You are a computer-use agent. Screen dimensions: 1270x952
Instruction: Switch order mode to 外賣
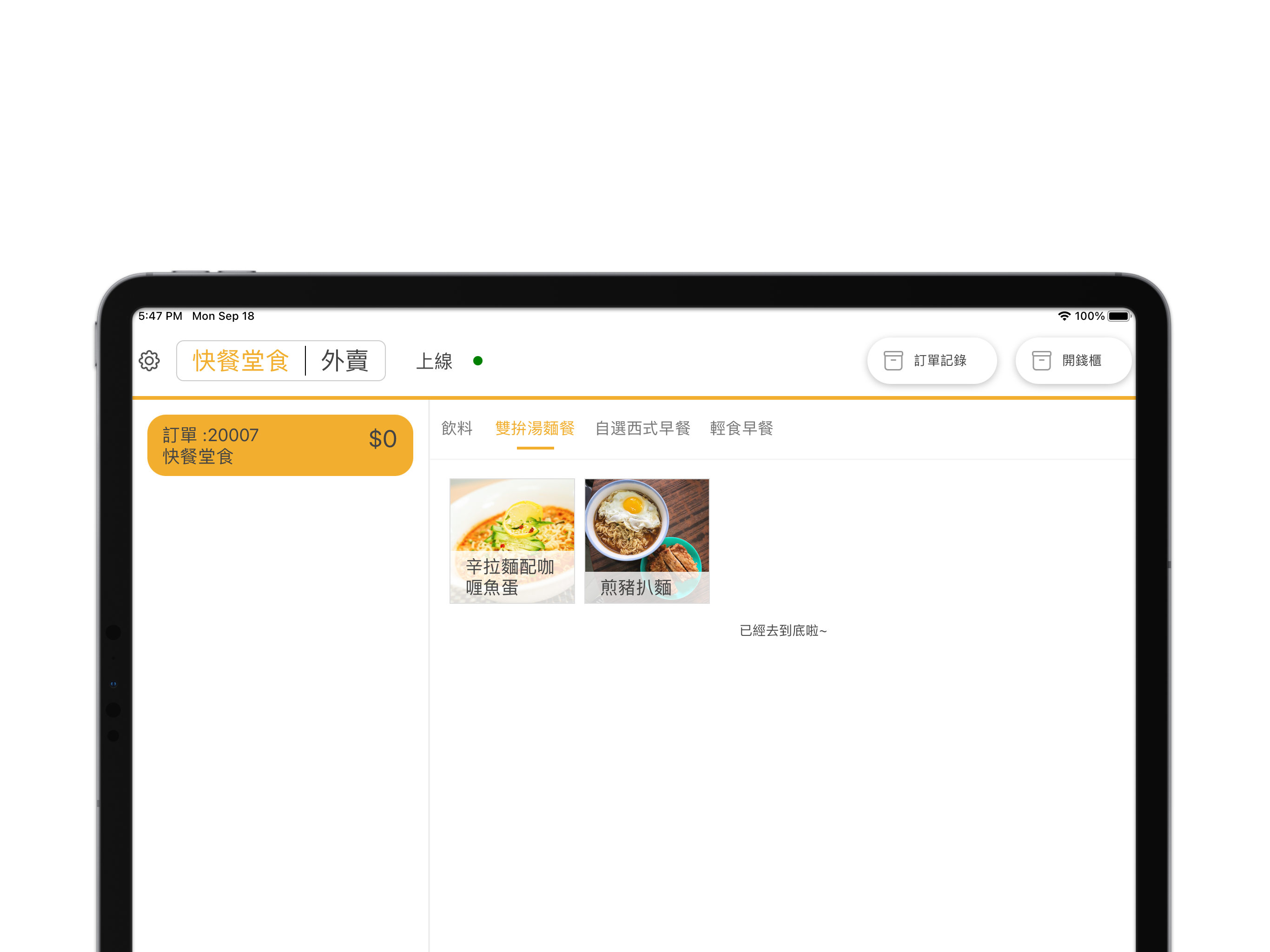[x=344, y=361]
